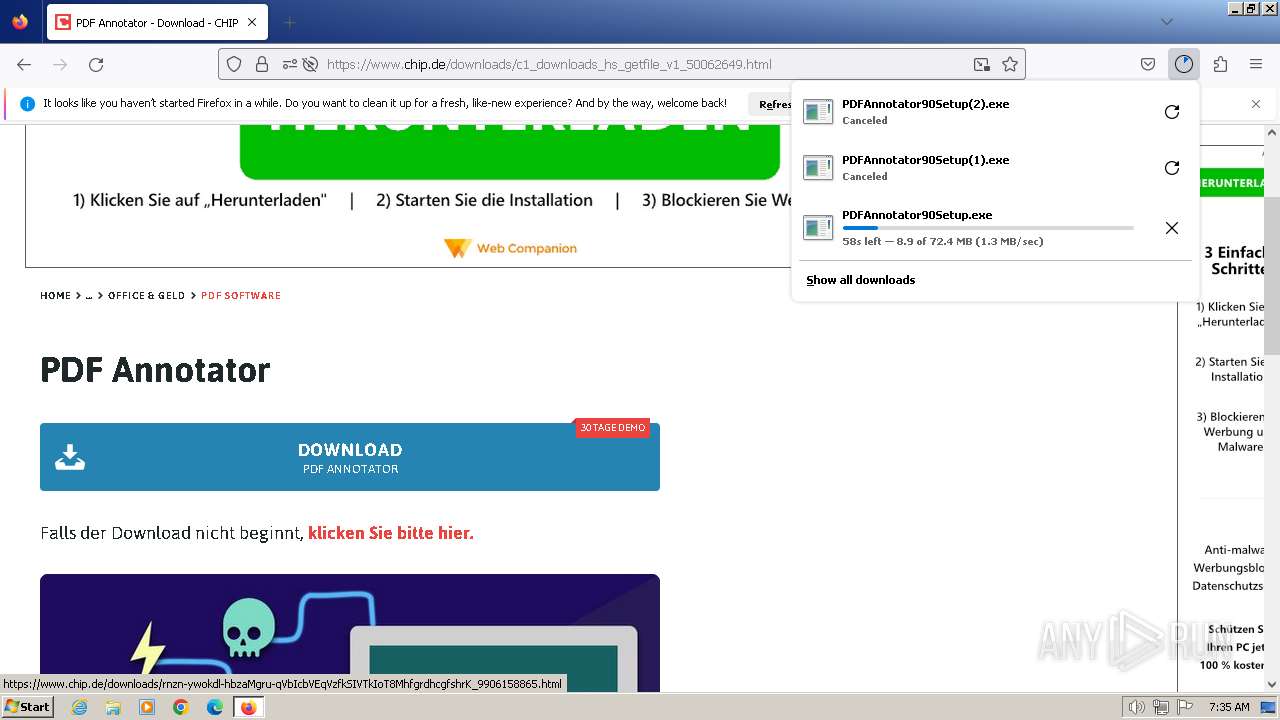Go forward with the toolbar arrow

(x=60, y=64)
